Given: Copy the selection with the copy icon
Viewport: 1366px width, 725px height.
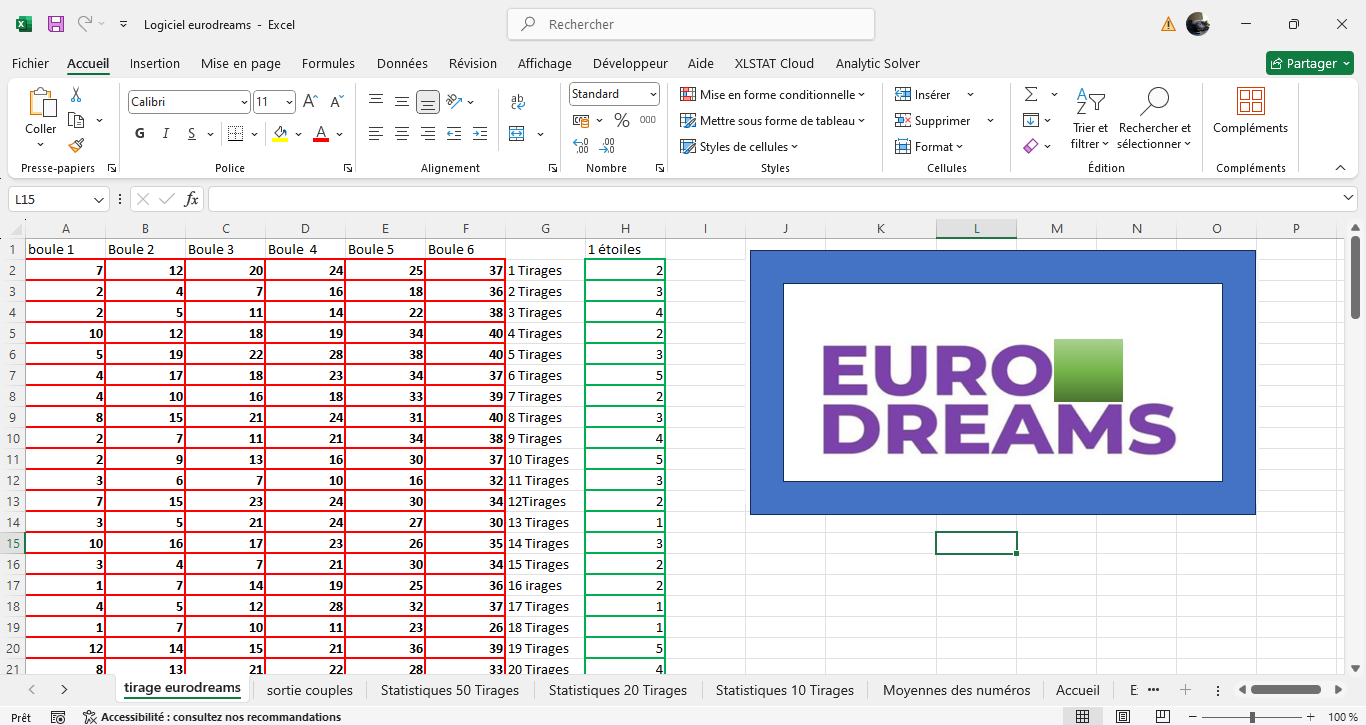Looking at the screenshot, I should pyautogui.click(x=76, y=120).
